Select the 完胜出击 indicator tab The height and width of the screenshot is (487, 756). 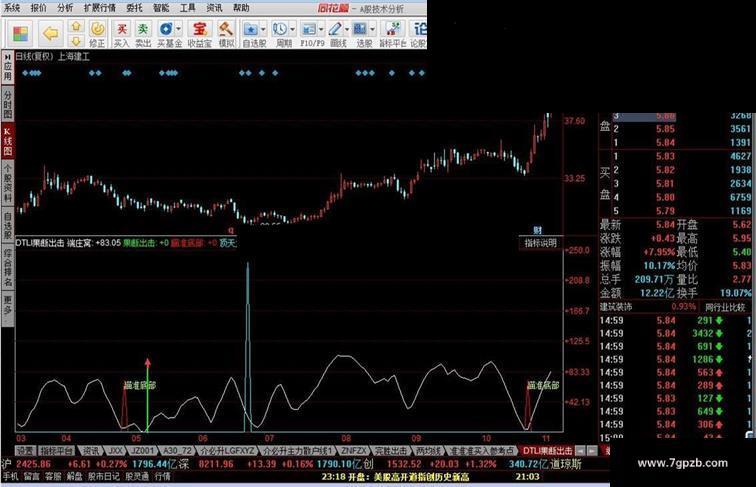[x=390, y=450]
